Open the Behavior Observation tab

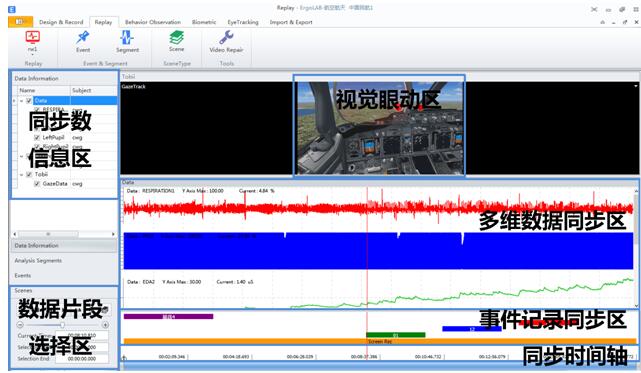(153, 22)
